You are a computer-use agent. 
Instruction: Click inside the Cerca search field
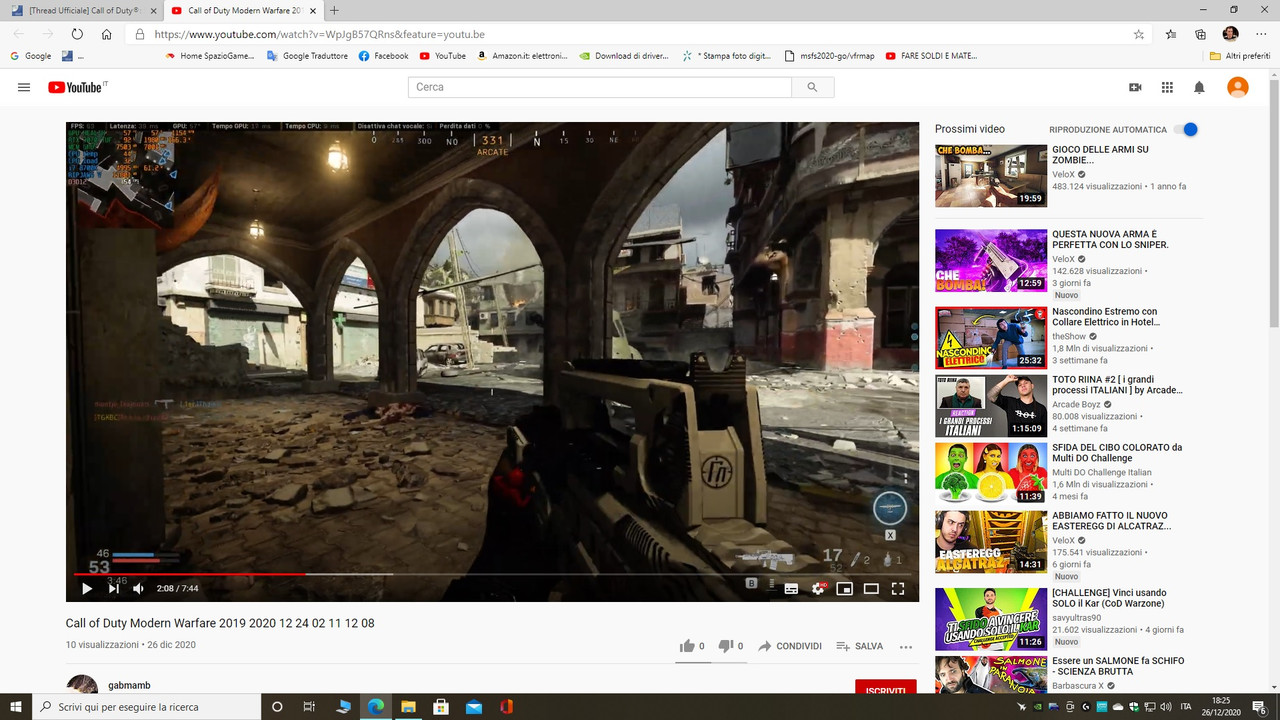tap(600, 87)
